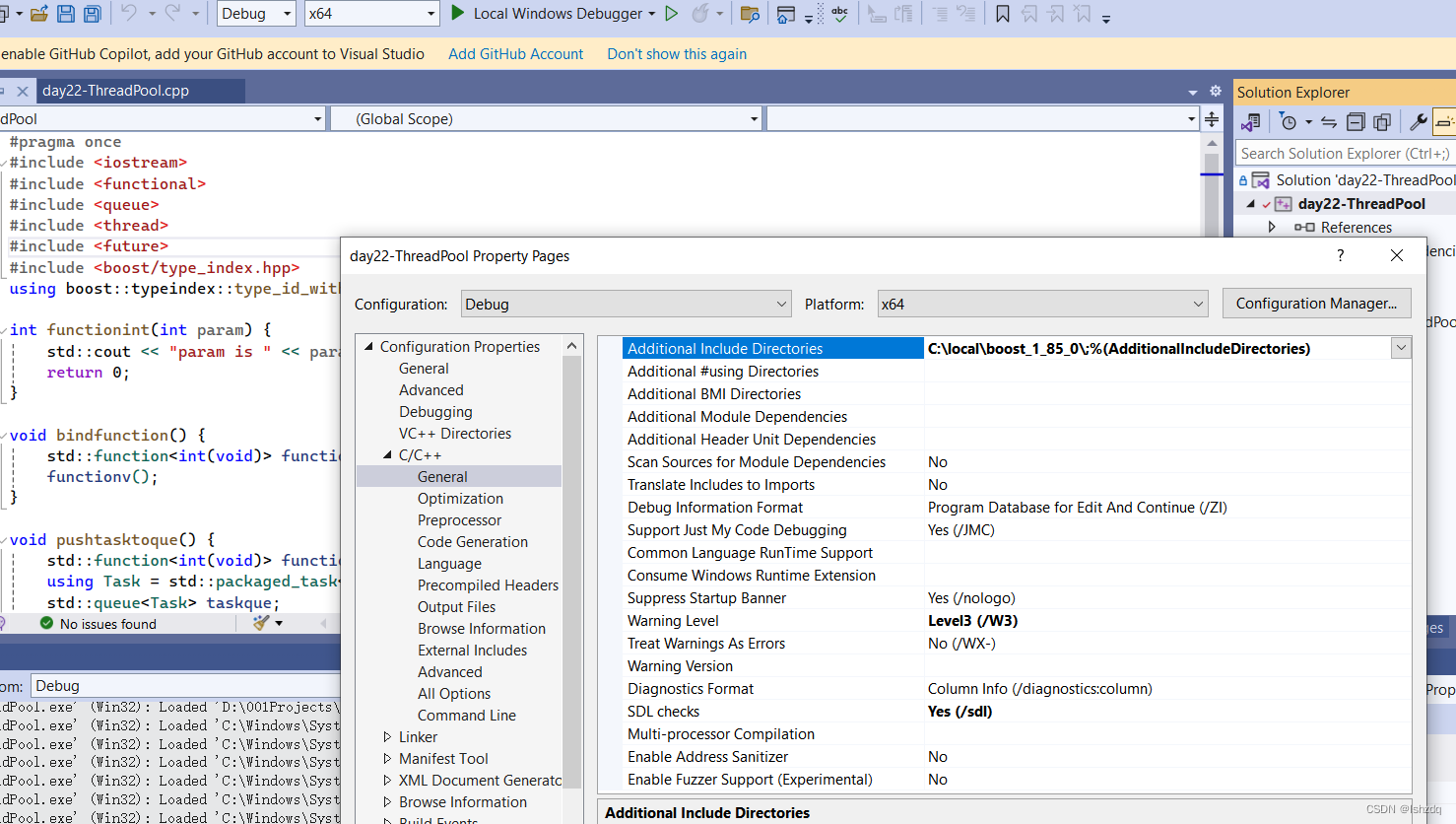Collapse the Configuration Properties tree node
Viewport: 1456px width, 824px height.
pyautogui.click(x=369, y=346)
